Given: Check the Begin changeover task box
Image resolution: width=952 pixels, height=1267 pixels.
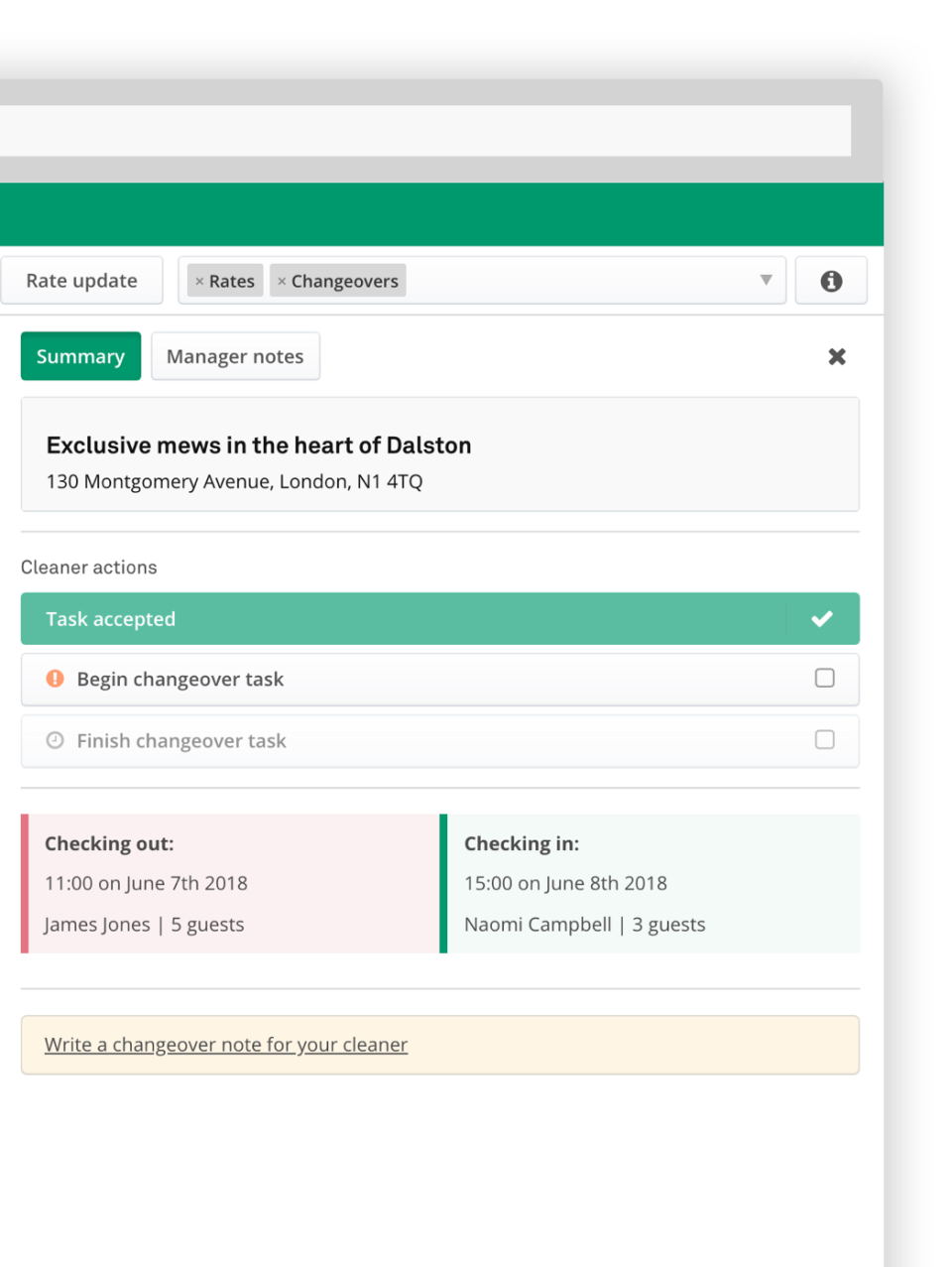Looking at the screenshot, I should click(824, 679).
